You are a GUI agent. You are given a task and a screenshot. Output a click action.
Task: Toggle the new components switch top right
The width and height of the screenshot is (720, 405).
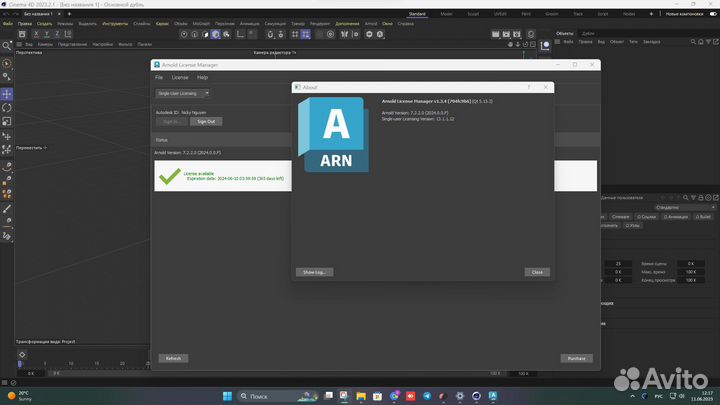[713, 14]
